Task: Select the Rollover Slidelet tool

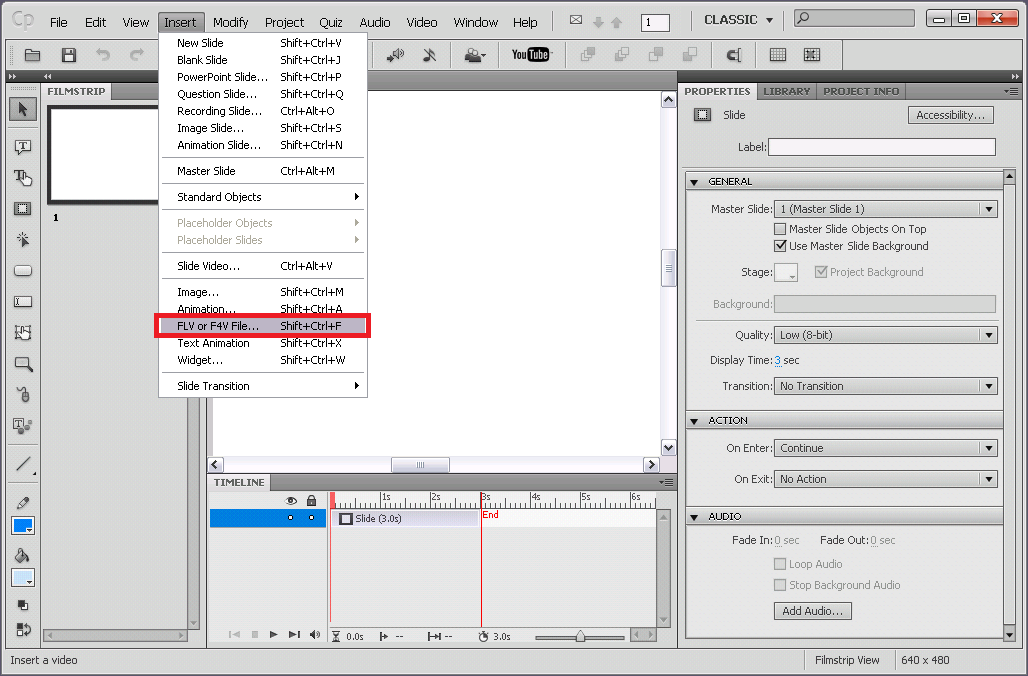Action: tap(23, 332)
